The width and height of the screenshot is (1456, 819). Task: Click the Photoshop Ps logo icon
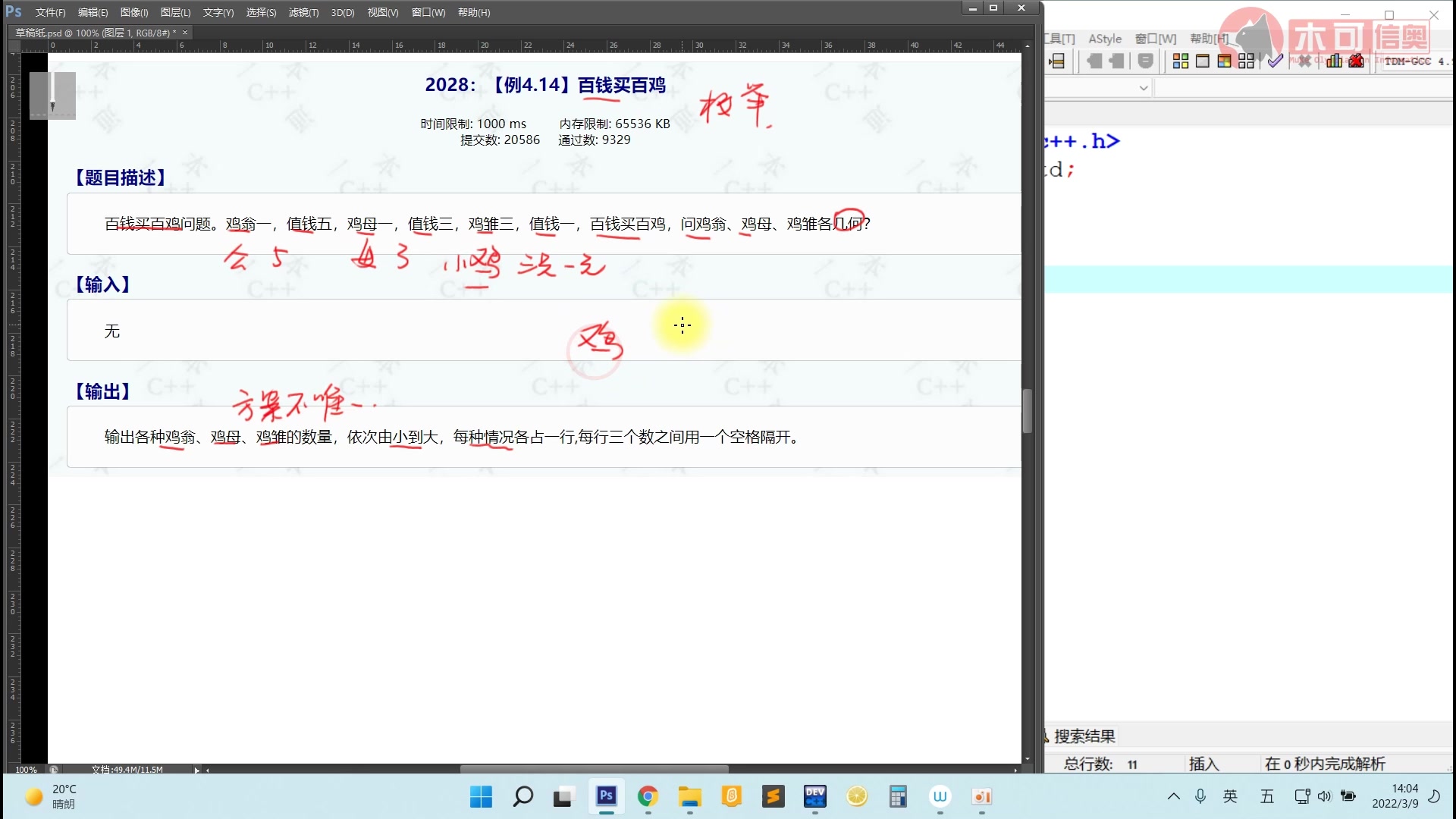14,11
